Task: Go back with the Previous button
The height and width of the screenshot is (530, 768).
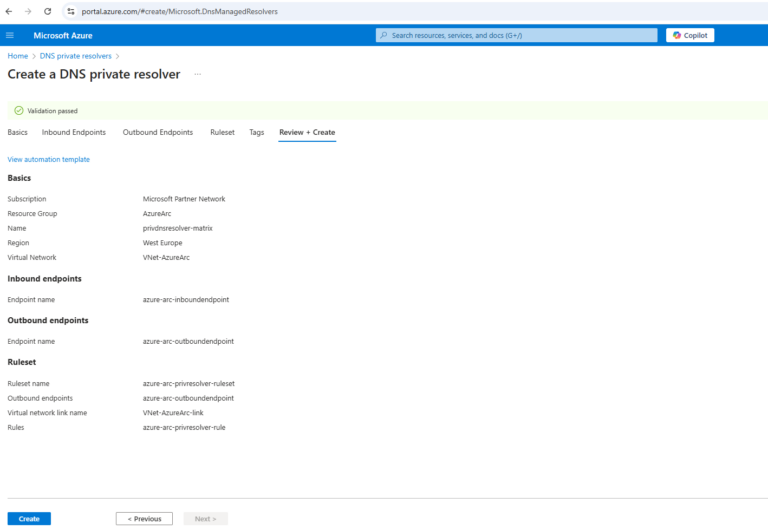Action: coord(144,519)
